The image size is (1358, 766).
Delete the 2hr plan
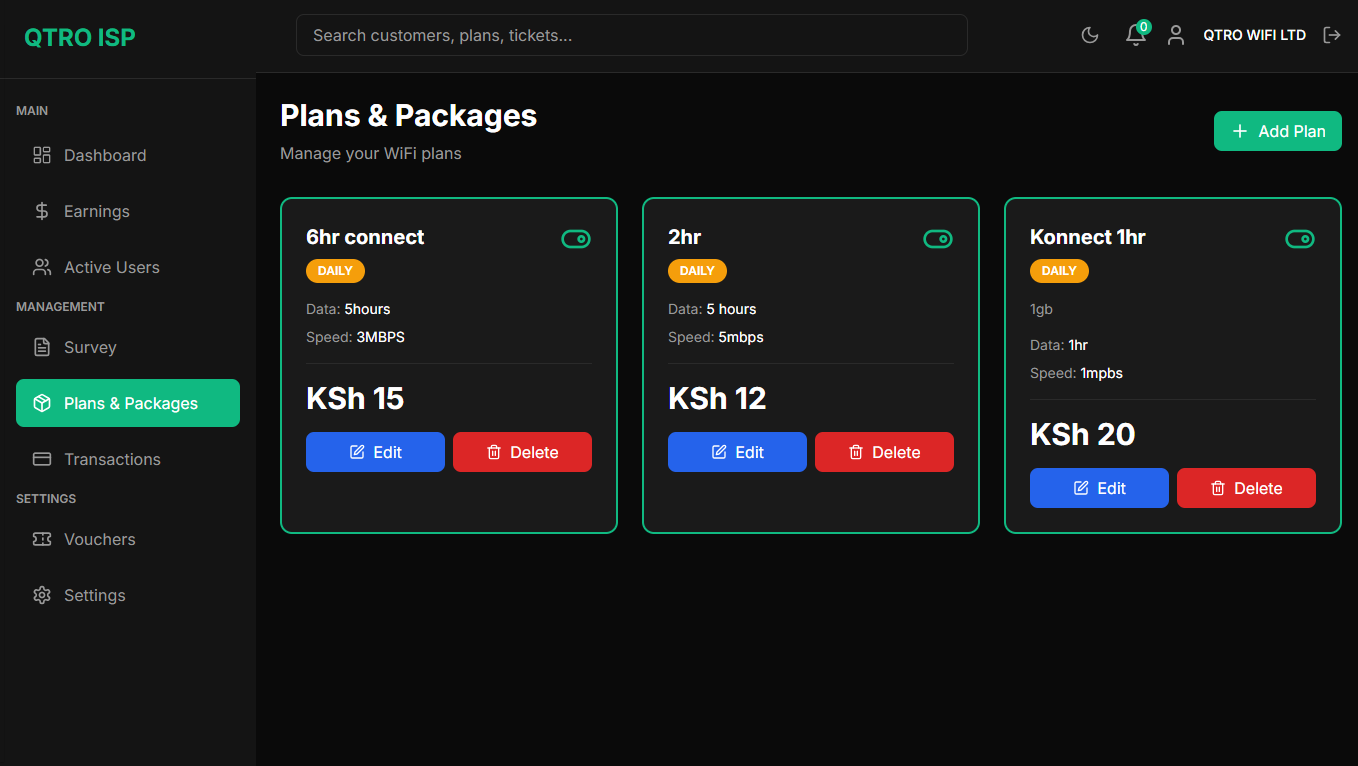(884, 452)
